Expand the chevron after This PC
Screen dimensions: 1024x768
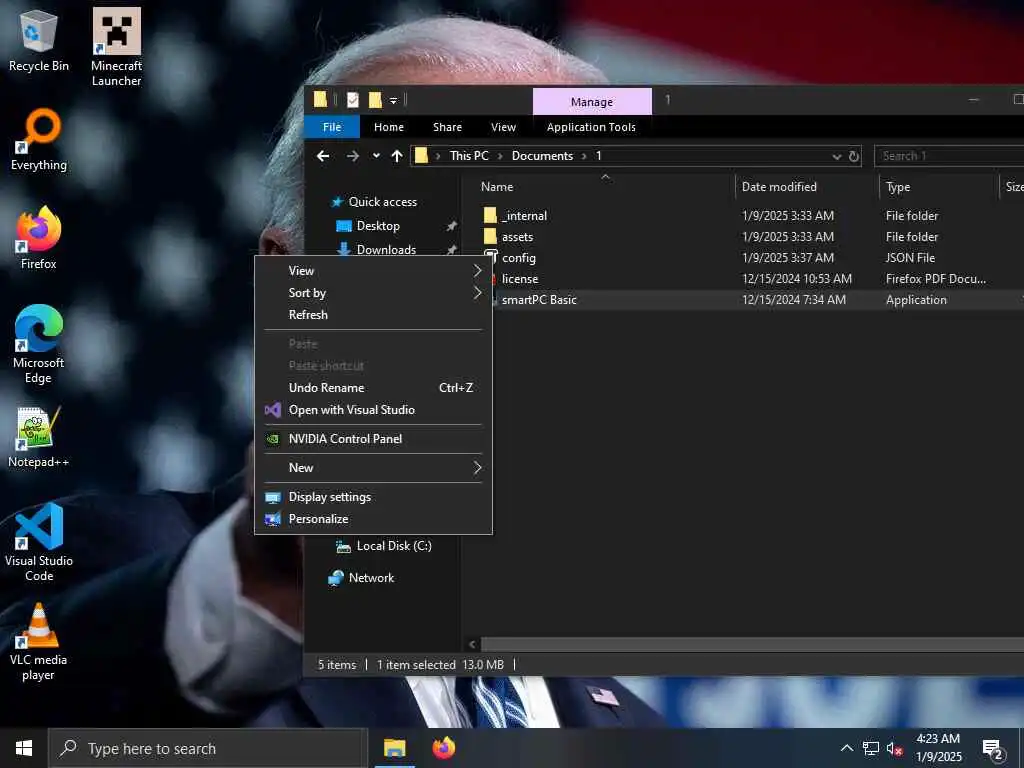[x=500, y=156]
